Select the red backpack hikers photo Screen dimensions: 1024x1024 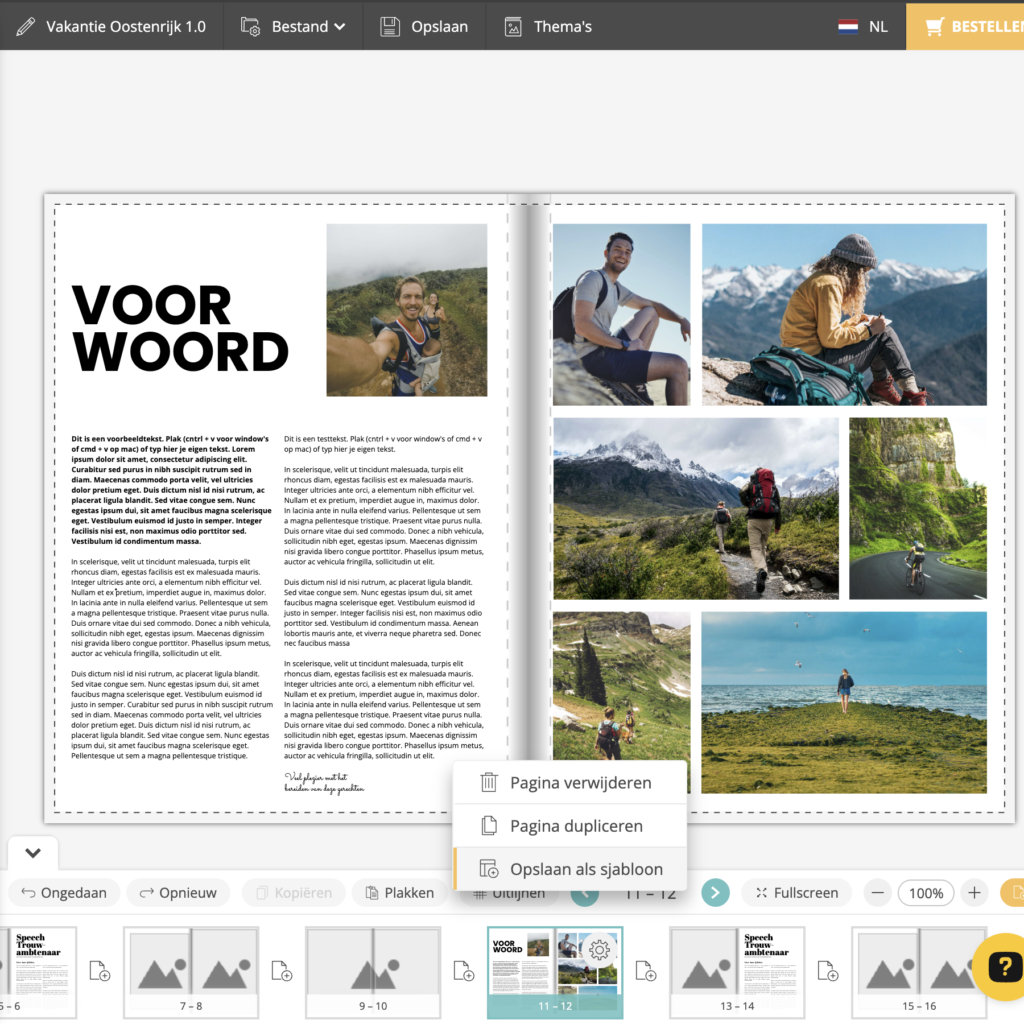tap(696, 508)
